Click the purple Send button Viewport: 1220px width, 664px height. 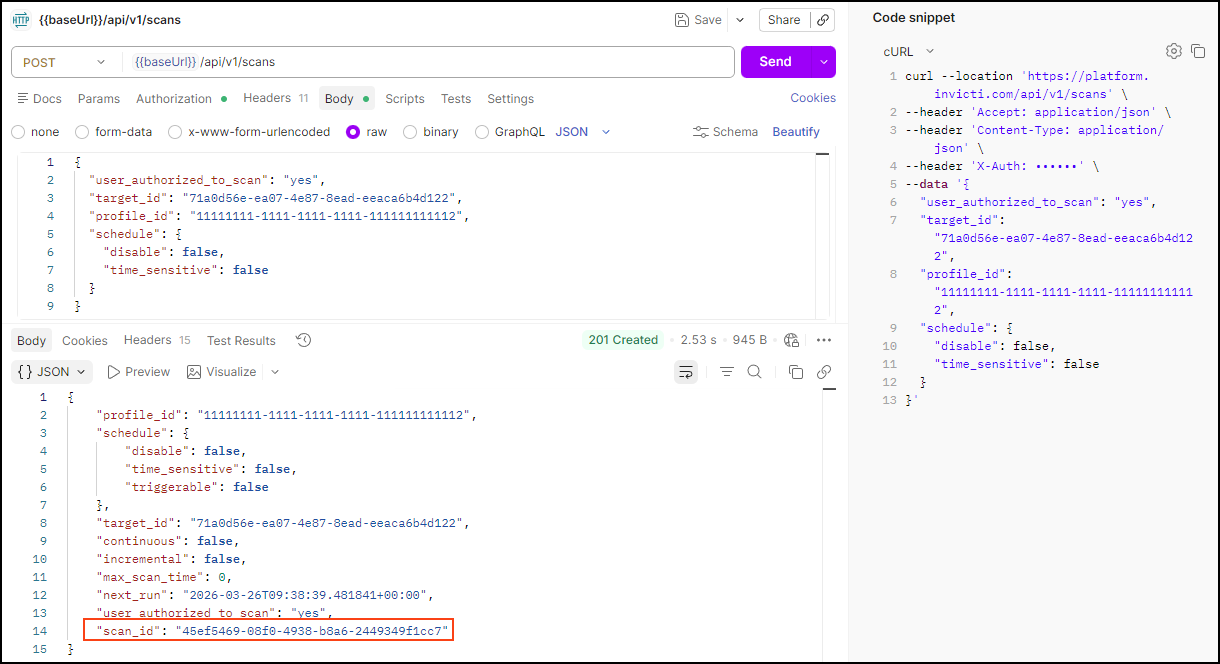776,62
